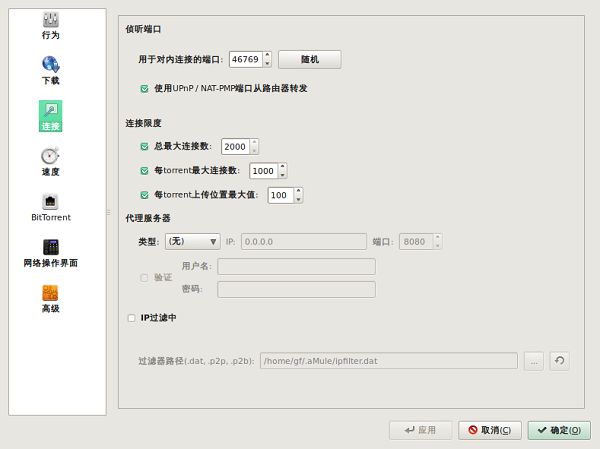Decrease per-torrent max connections 1000
Viewport: 600px width, 449px height.
[x=283, y=175]
